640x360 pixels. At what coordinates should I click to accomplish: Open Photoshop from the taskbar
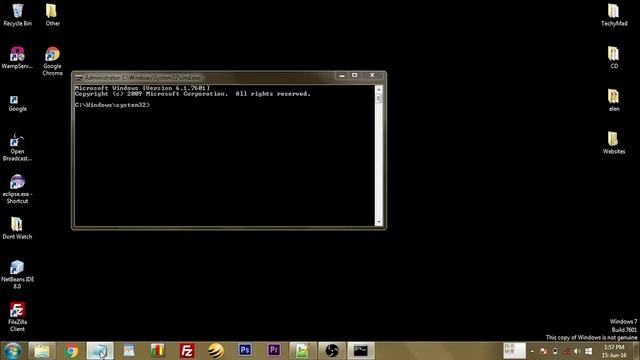245,351
